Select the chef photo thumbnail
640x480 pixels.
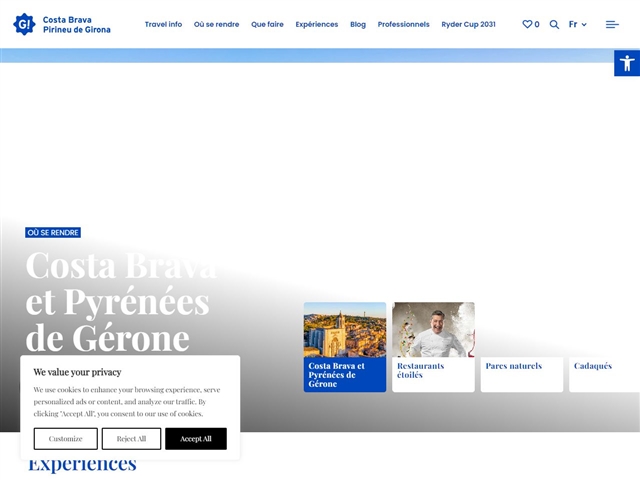pos(433,330)
